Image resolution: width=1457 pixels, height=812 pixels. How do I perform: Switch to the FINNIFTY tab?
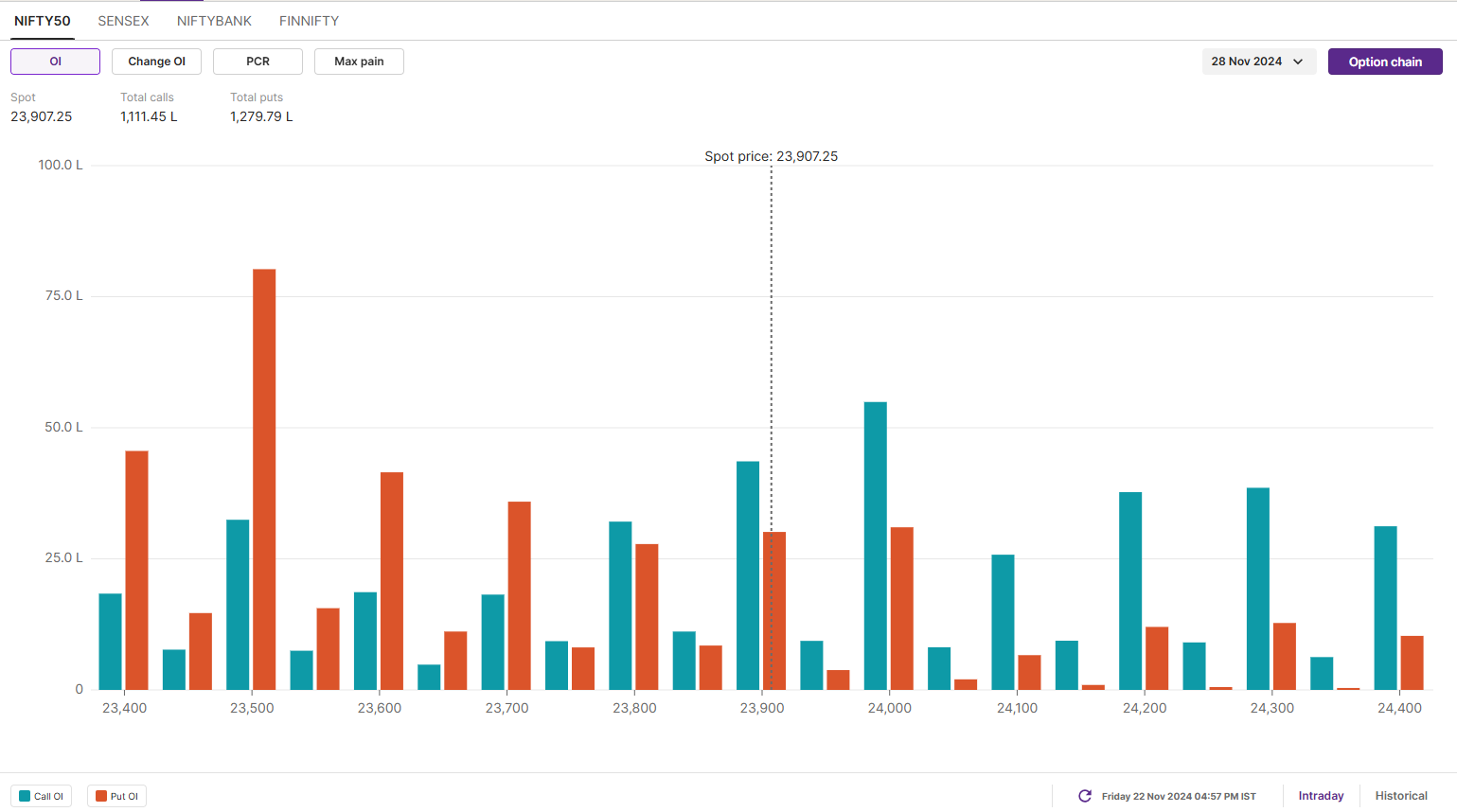pos(309,21)
